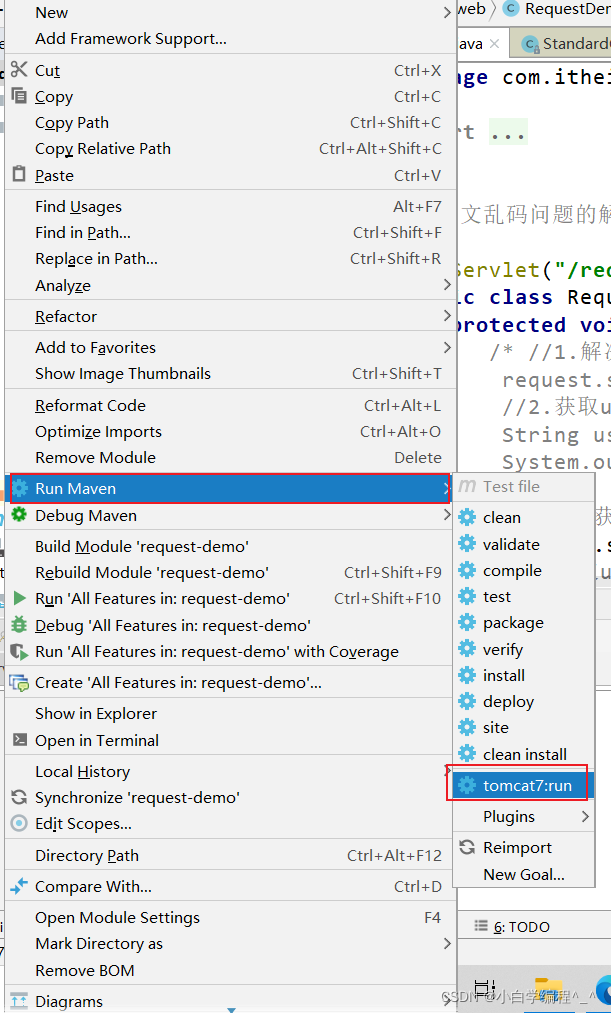Viewport: 611px width, 1013px height.
Task: Click the Compare With arrows icon
Action: click(19, 886)
